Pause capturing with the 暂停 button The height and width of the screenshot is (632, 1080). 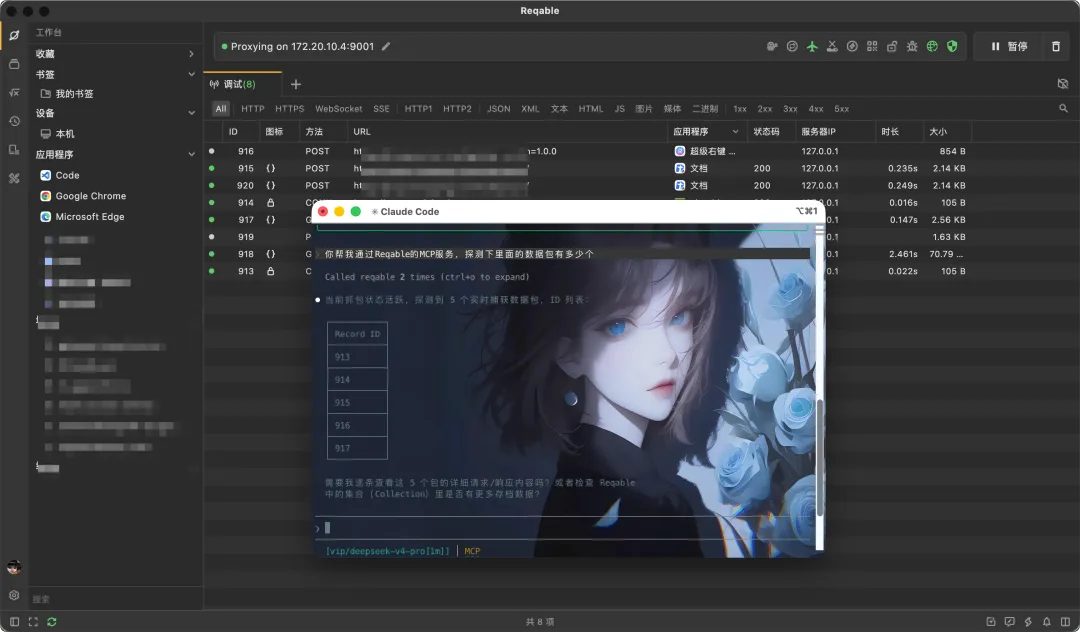(1009, 46)
